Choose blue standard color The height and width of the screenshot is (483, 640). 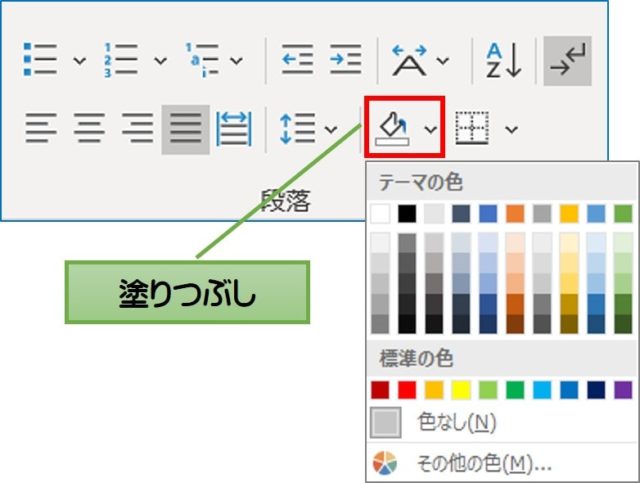569,390
